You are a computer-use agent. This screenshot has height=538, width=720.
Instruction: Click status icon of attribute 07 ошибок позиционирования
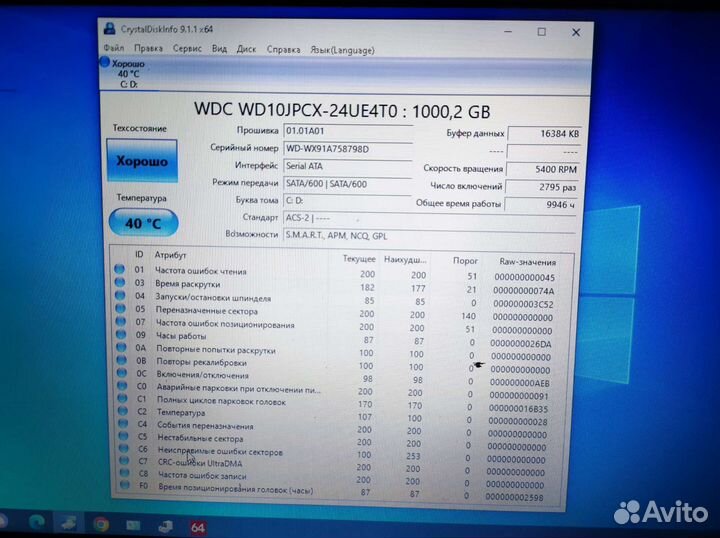[121, 321]
